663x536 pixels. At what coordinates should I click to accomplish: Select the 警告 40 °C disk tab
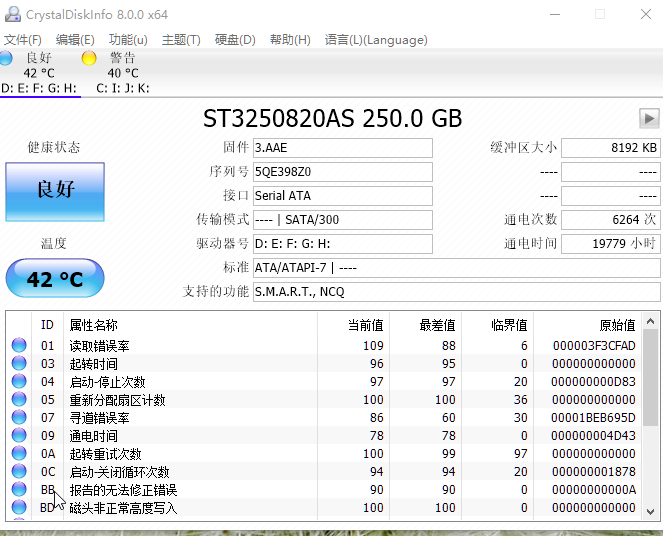pos(123,73)
